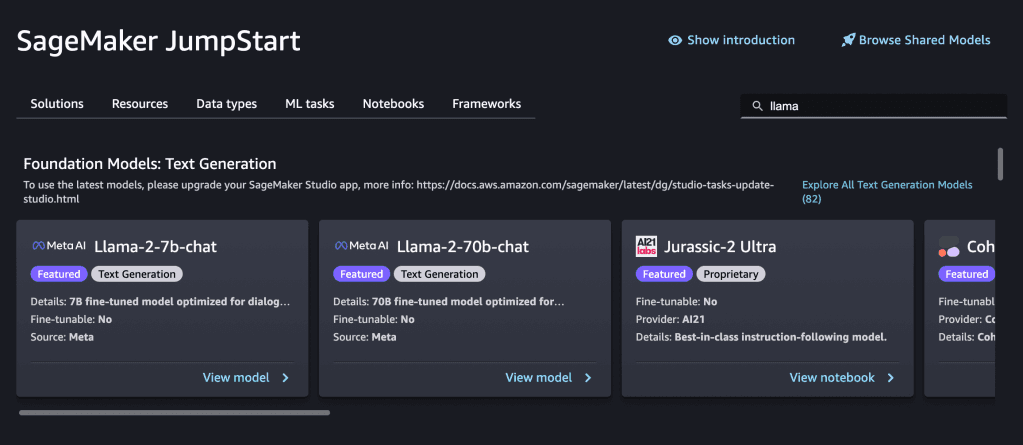Click the magnifier icon in search box
1023x445 pixels.
[x=757, y=106]
